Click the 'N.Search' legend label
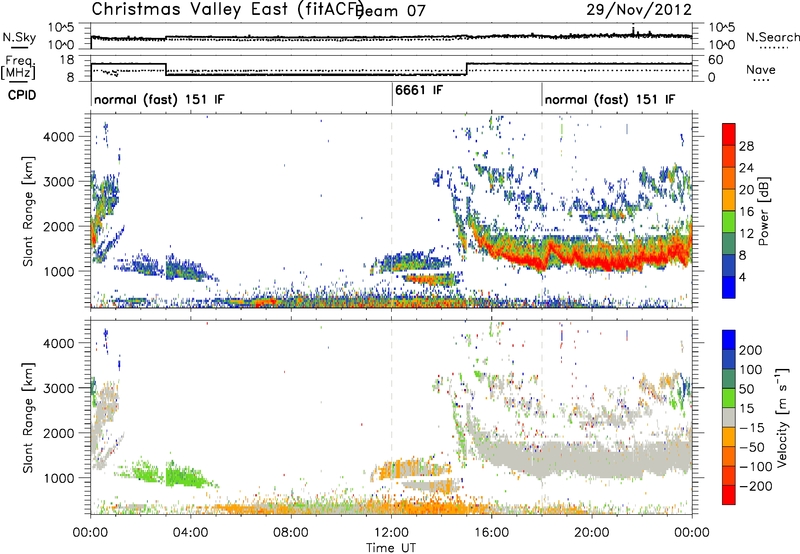The height and width of the screenshot is (554, 800). click(773, 37)
